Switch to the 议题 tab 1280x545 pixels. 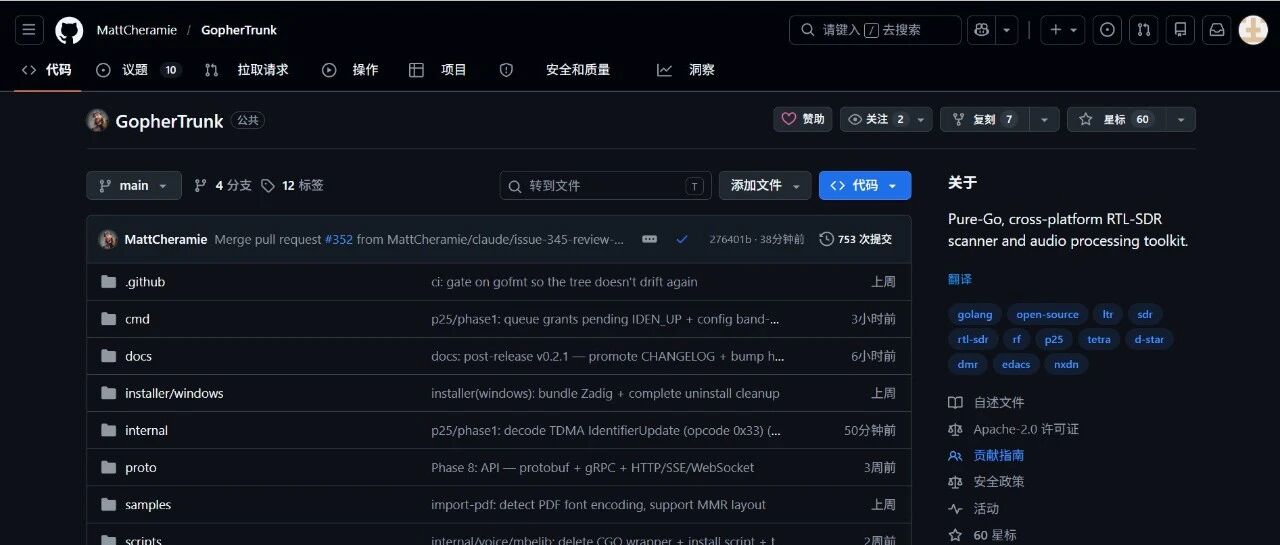click(138, 70)
